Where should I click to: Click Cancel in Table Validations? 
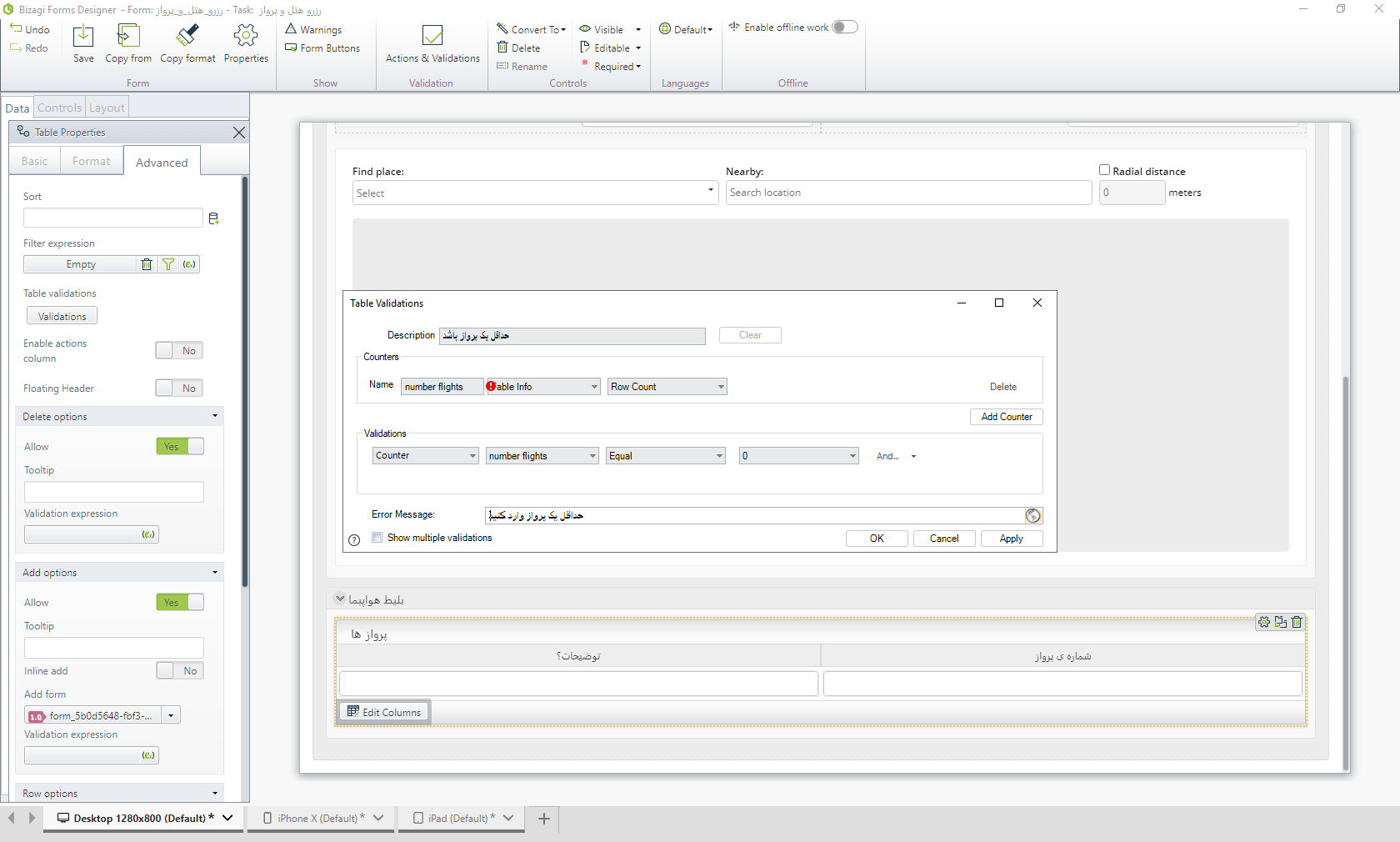pos(944,539)
